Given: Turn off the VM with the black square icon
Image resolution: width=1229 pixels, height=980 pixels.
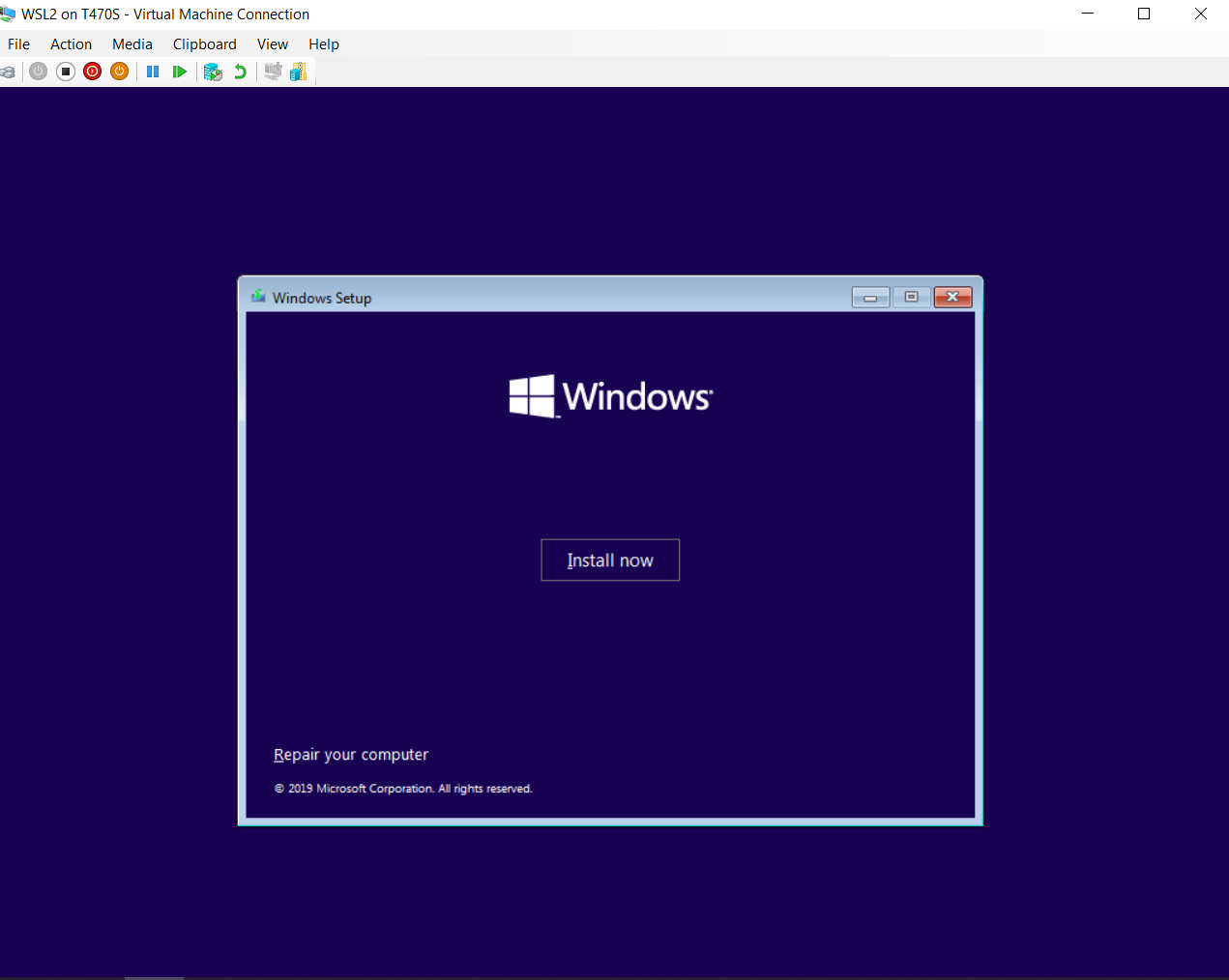Looking at the screenshot, I should click(66, 72).
